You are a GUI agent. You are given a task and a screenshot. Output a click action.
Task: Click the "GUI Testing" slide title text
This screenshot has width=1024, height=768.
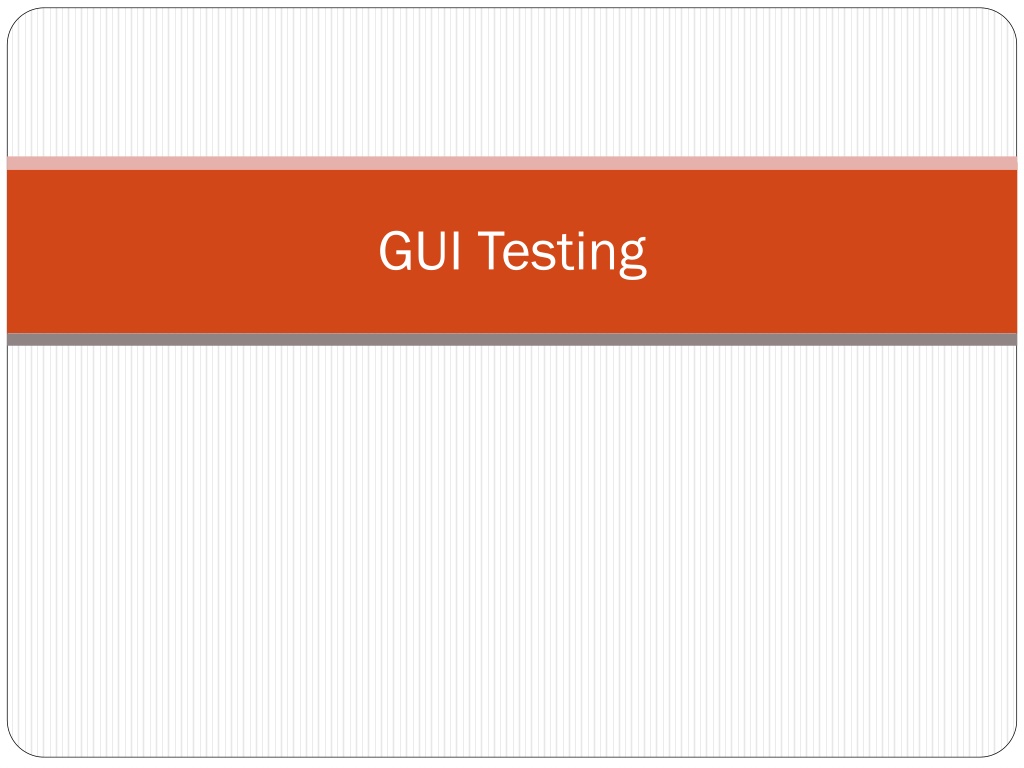click(513, 252)
